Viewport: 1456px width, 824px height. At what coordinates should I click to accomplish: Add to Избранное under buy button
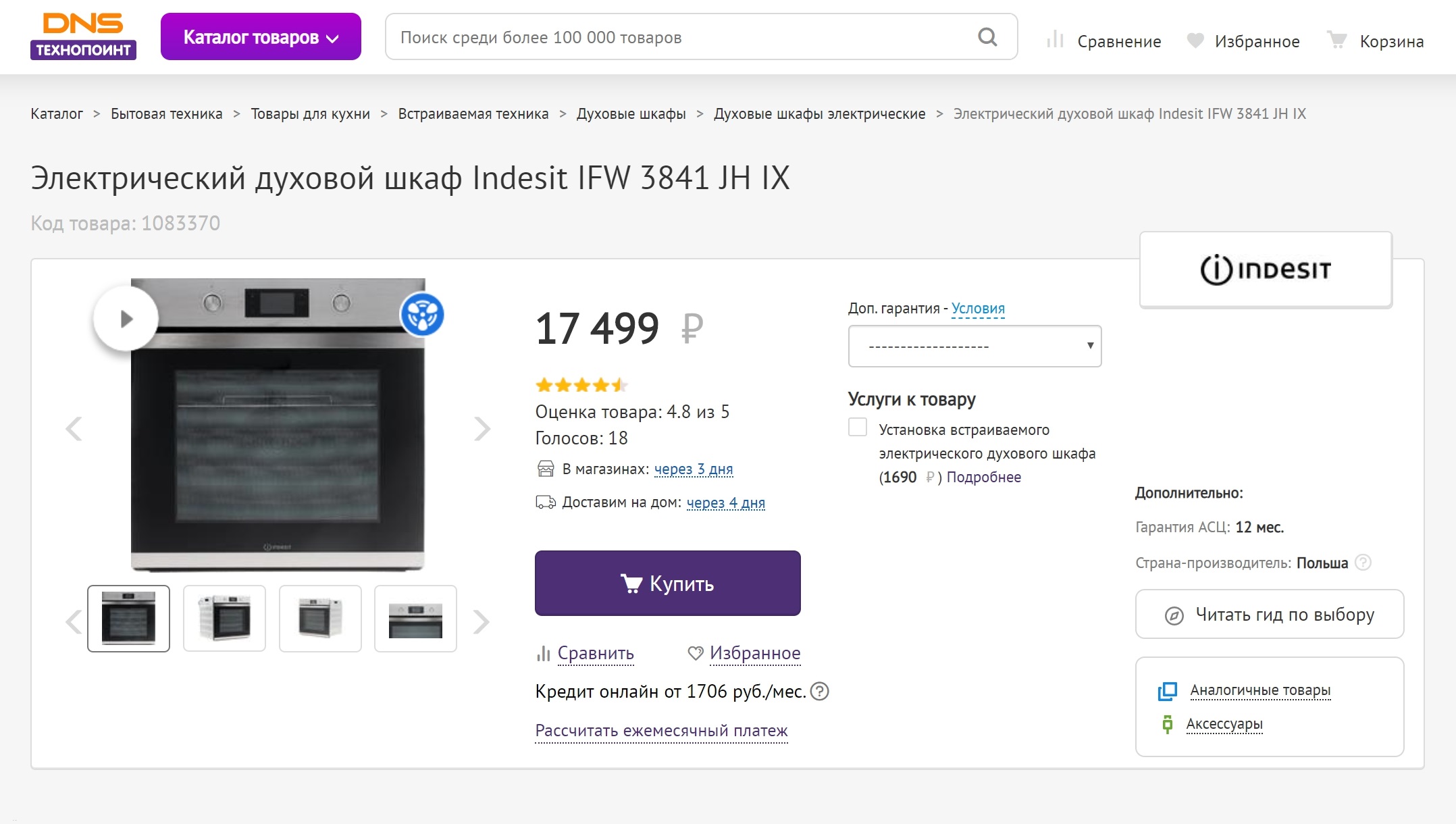coord(755,653)
